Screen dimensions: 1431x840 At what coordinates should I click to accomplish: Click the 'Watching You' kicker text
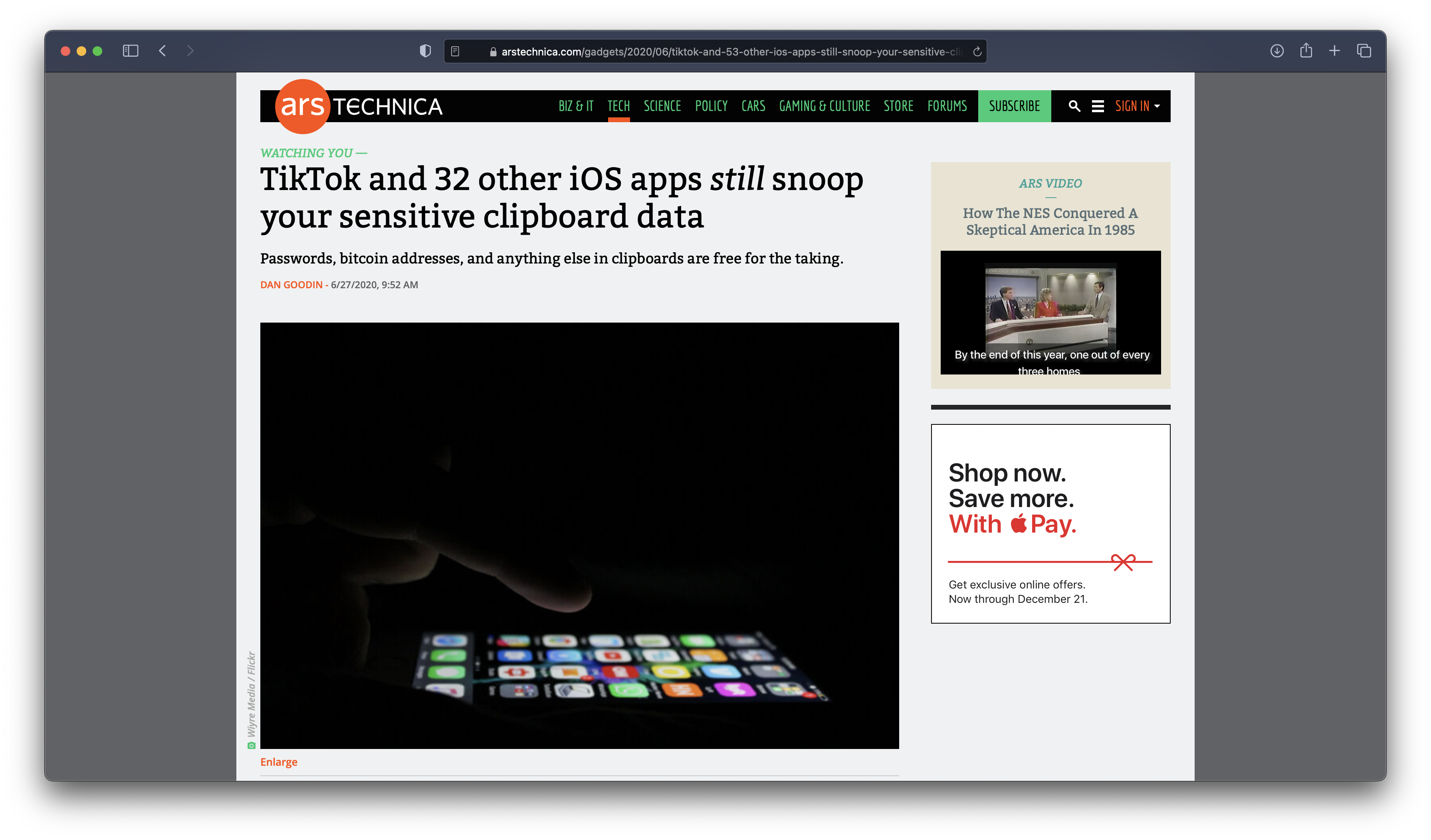point(313,153)
